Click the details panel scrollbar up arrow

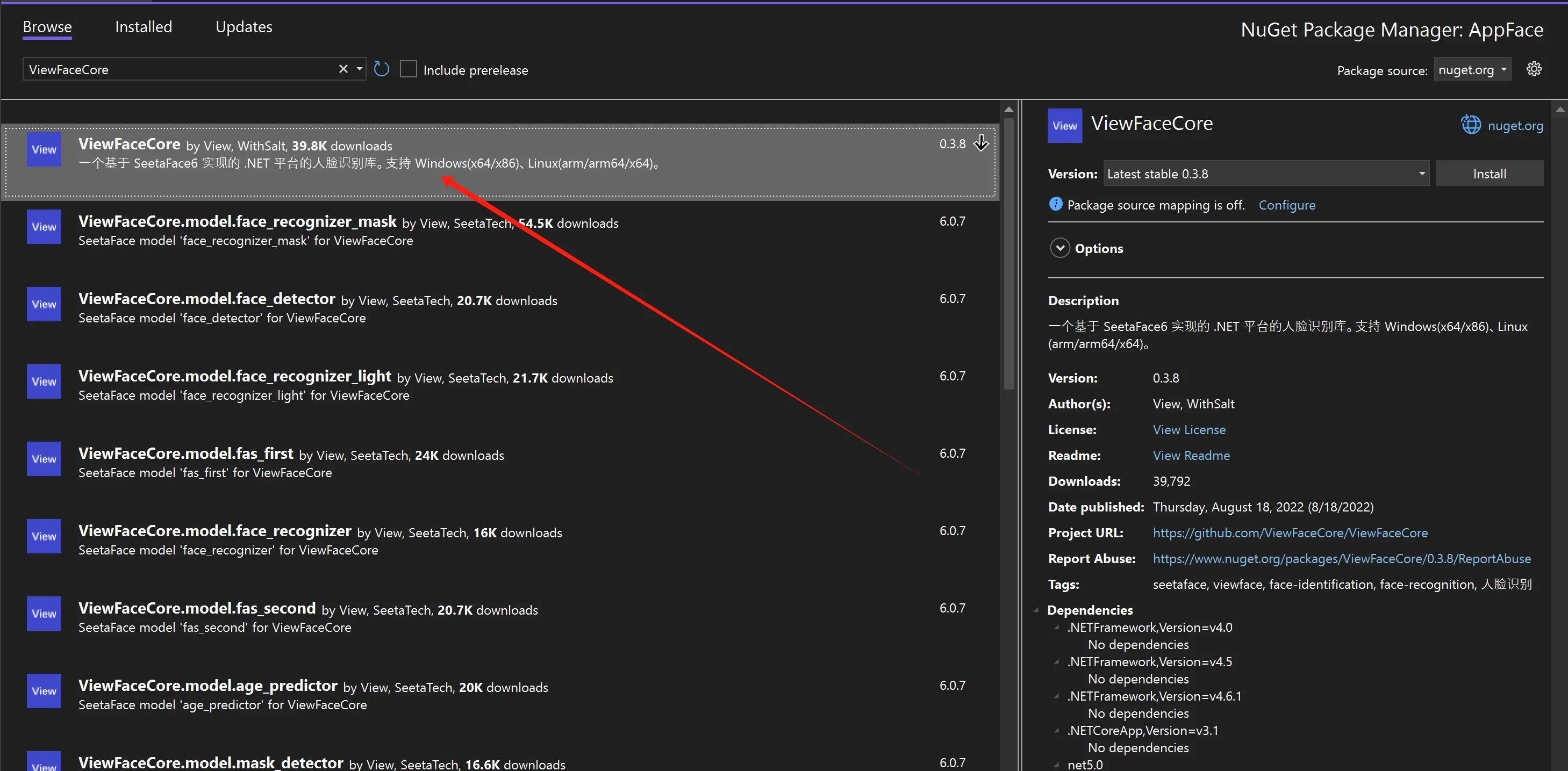[x=1560, y=110]
